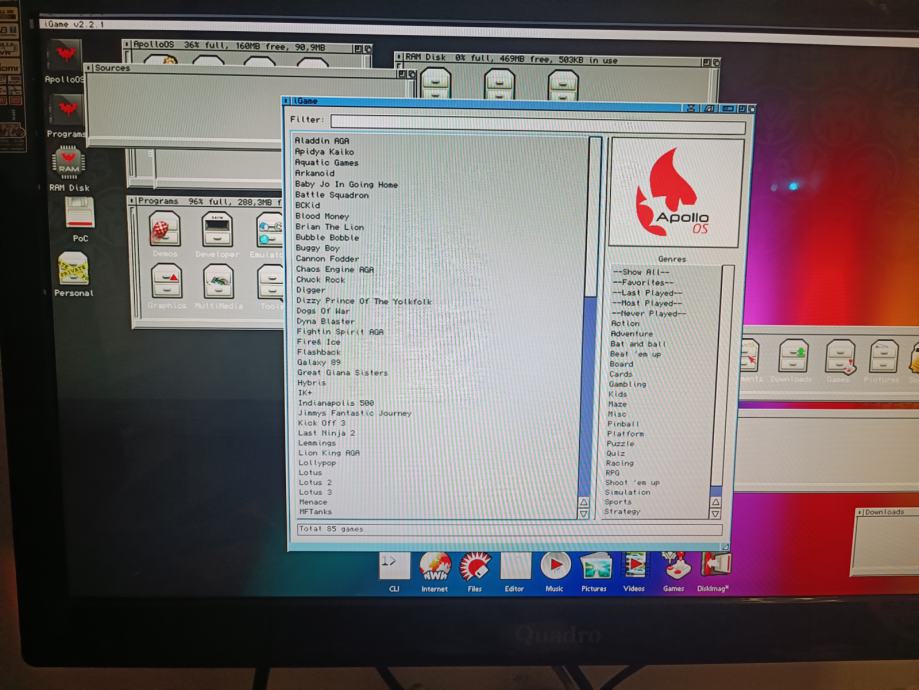Select Arkanoid in game list
The image size is (919, 690).
click(x=314, y=173)
